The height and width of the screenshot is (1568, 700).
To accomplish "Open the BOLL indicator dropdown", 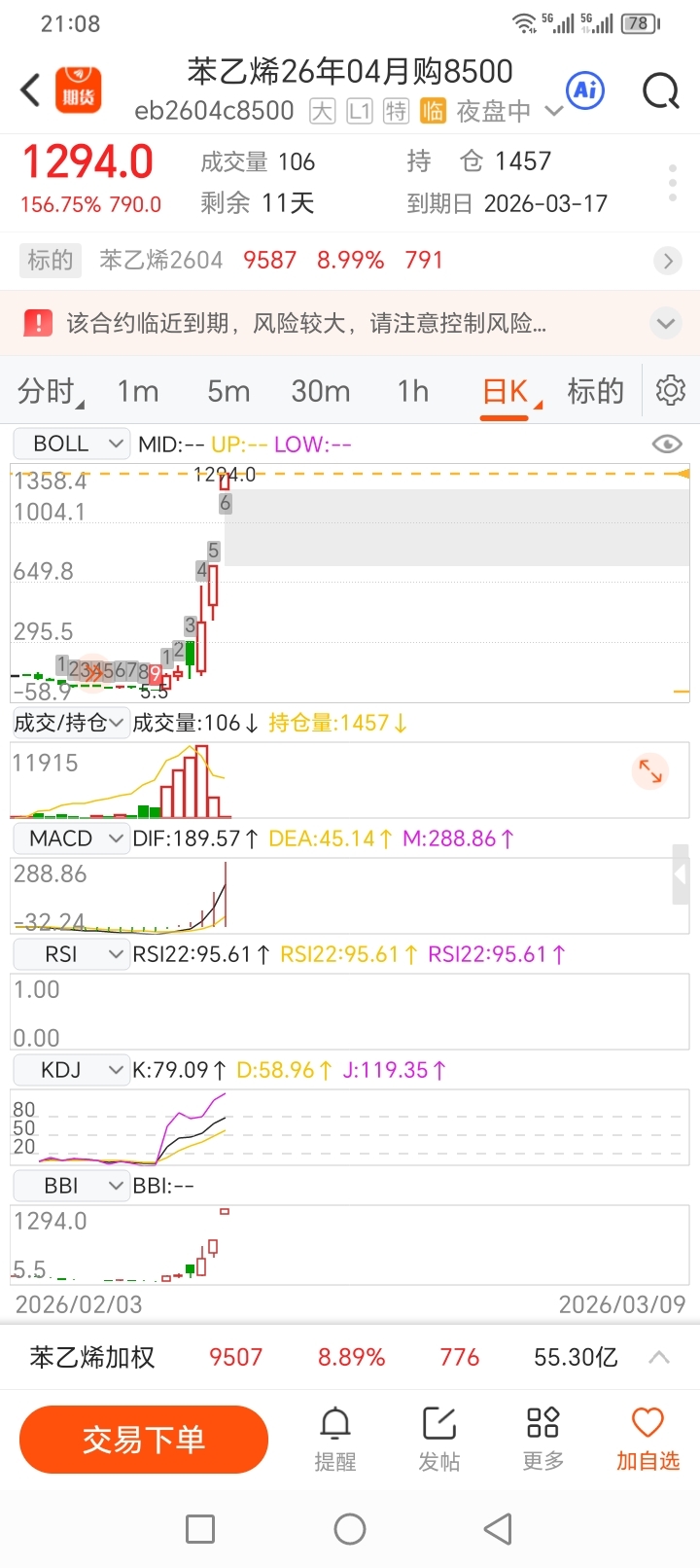I will 71,444.
